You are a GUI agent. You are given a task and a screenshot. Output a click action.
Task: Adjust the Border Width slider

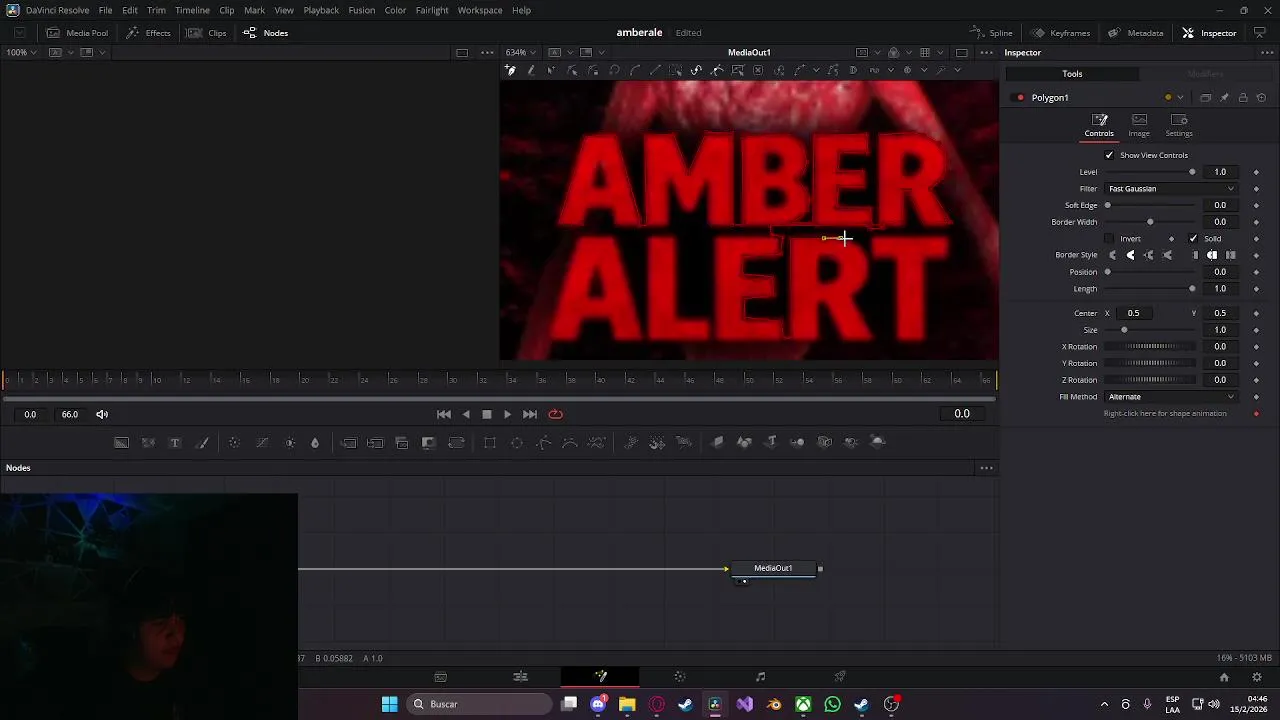(x=1150, y=222)
